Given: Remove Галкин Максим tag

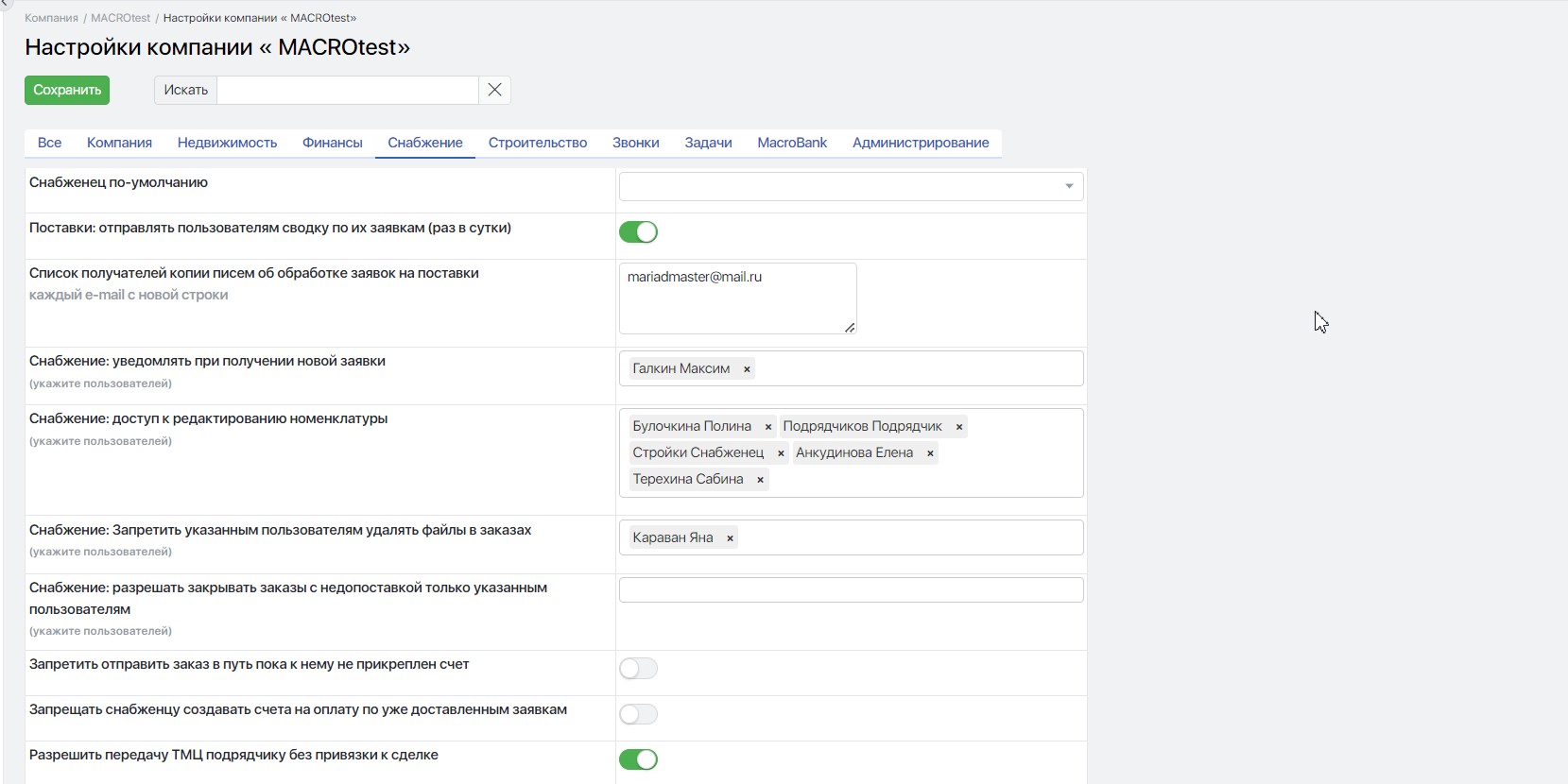Looking at the screenshot, I should coord(747,369).
